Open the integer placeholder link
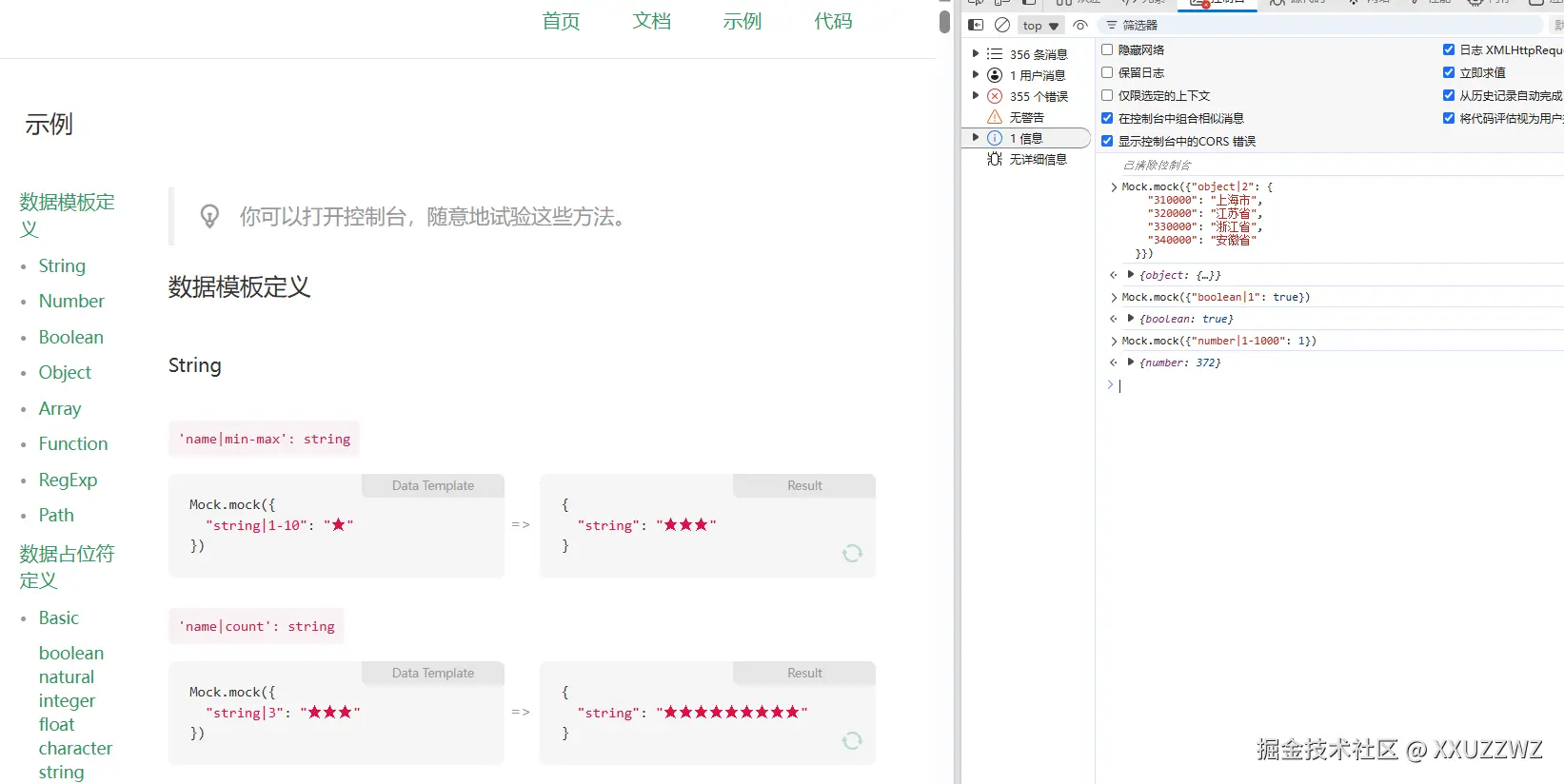Screen dimensions: 1564x784 point(67,700)
